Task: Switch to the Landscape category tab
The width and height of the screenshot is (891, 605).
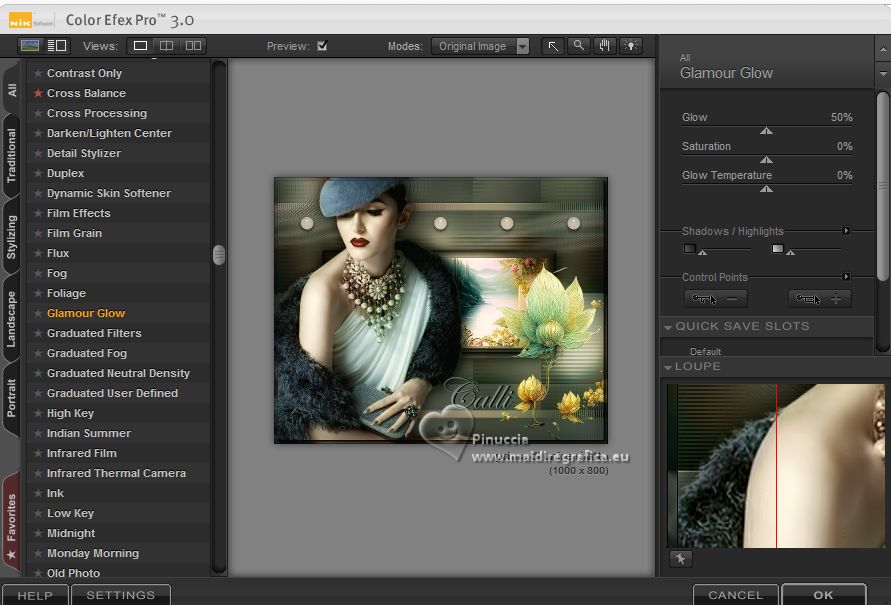Action: [x=12, y=319]
